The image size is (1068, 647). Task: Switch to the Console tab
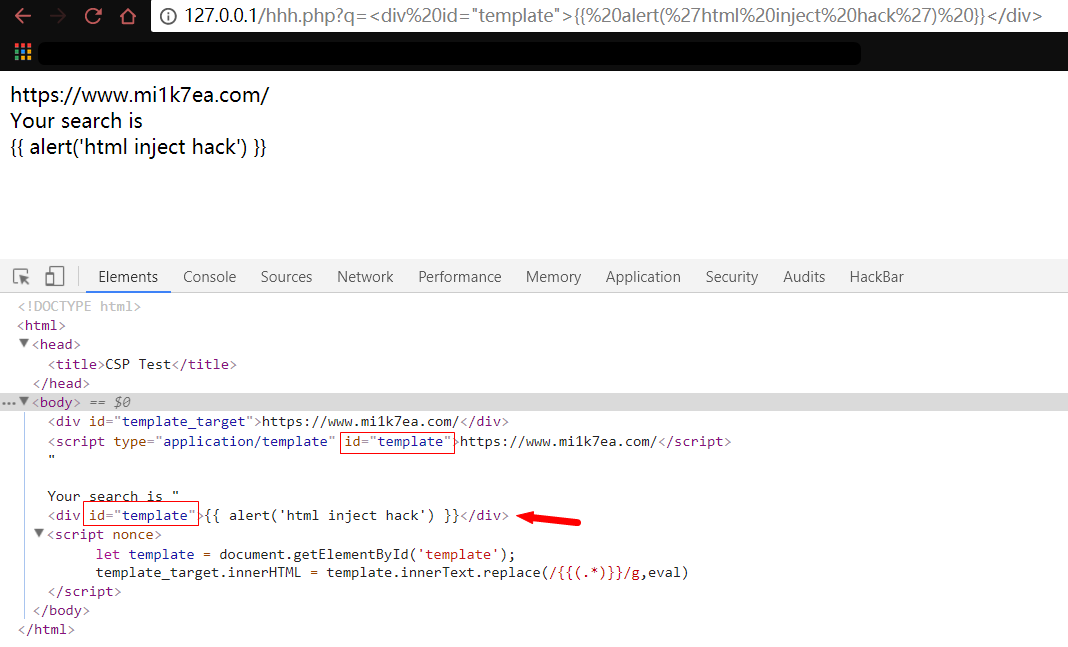209,277
